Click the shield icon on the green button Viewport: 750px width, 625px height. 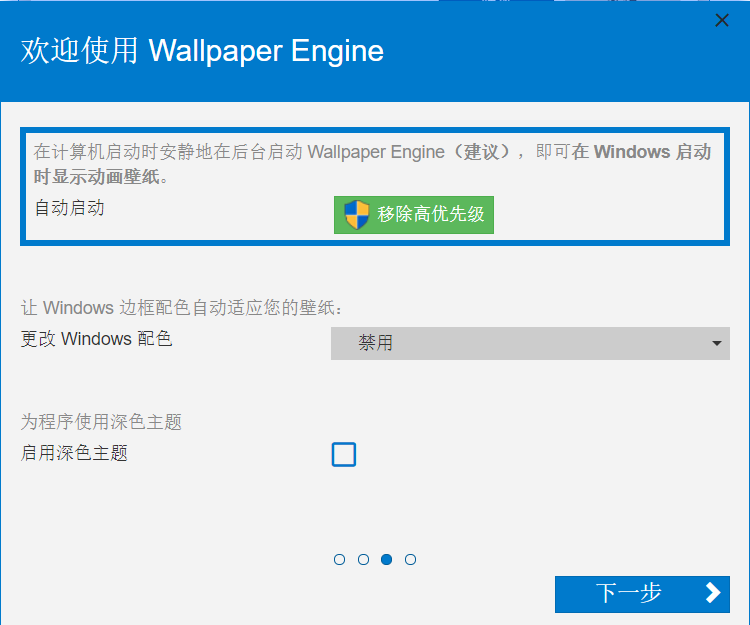pyautogui.click(x=357, y=215)
